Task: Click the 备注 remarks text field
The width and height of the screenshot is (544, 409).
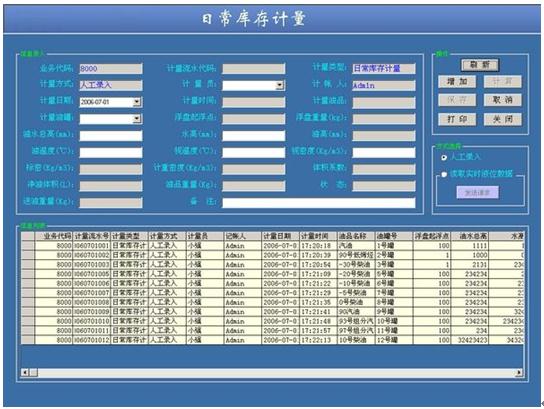Action: coord(319,203)
